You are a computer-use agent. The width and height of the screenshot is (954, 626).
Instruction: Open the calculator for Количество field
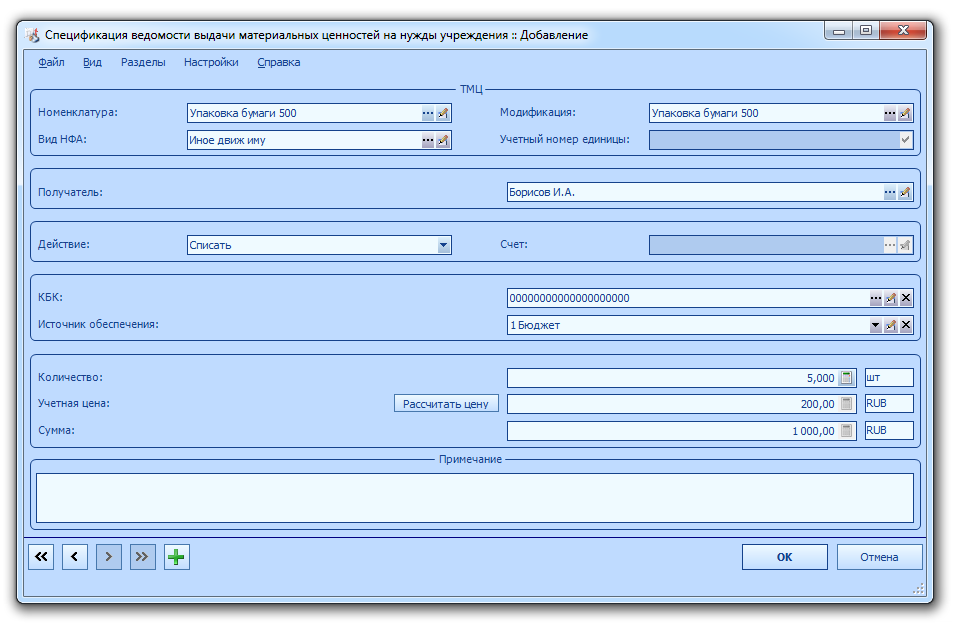coord(846,378)
